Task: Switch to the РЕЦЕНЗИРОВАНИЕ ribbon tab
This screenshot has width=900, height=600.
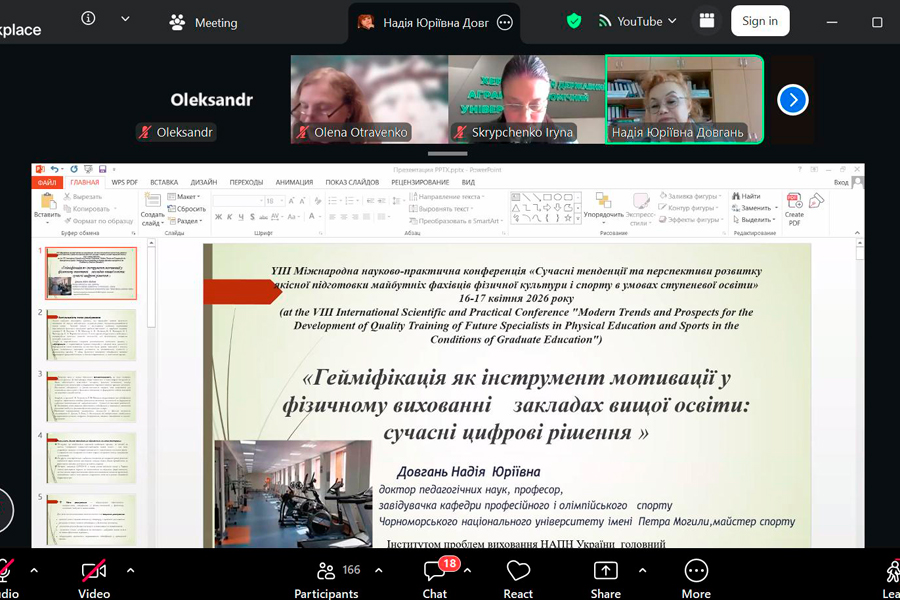Action: [420, 183]
